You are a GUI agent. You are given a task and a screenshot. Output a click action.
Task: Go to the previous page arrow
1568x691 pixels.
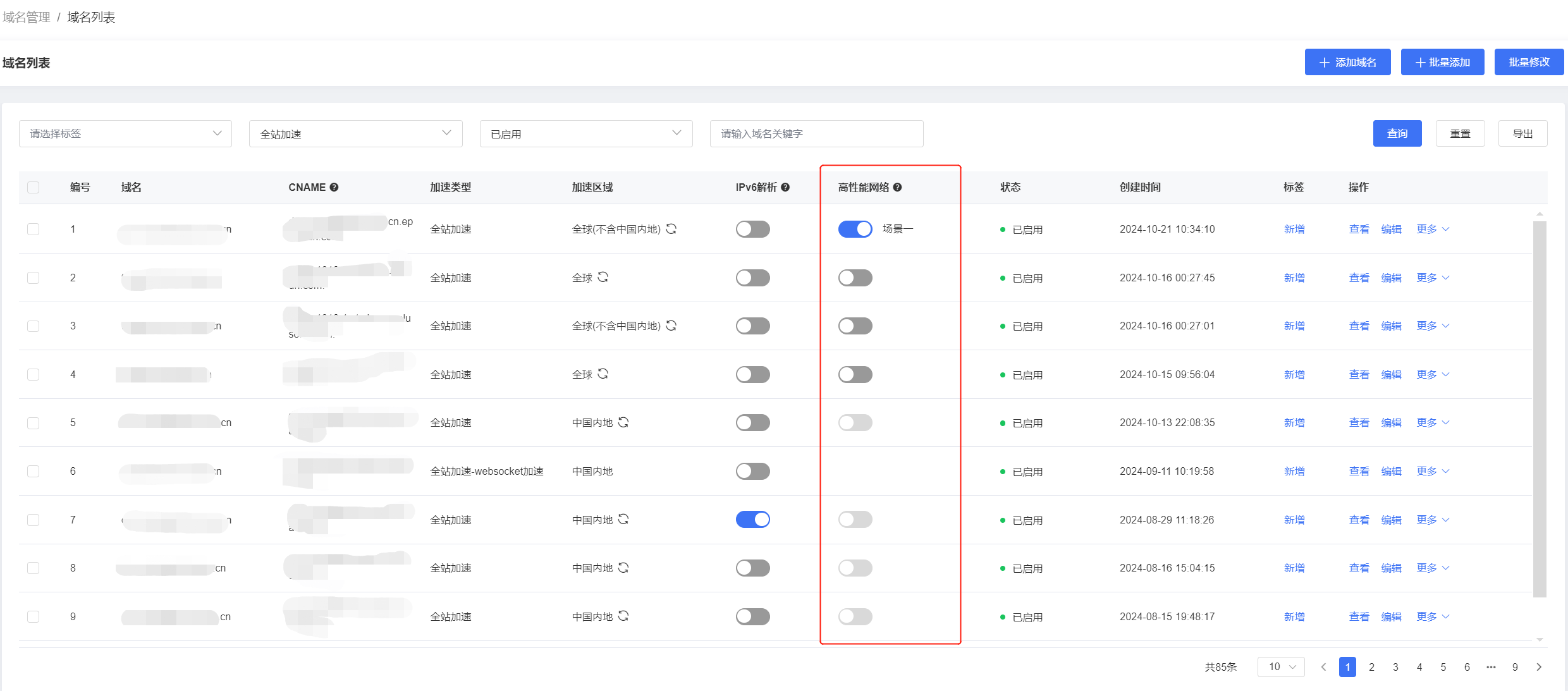pos(1323,667)
